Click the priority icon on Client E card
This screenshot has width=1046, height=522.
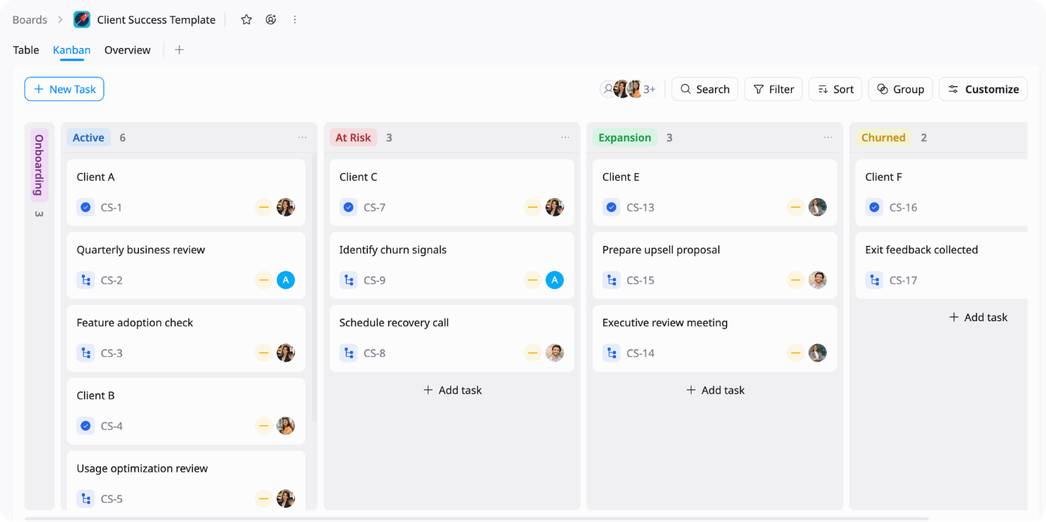[x=795, y=207]
